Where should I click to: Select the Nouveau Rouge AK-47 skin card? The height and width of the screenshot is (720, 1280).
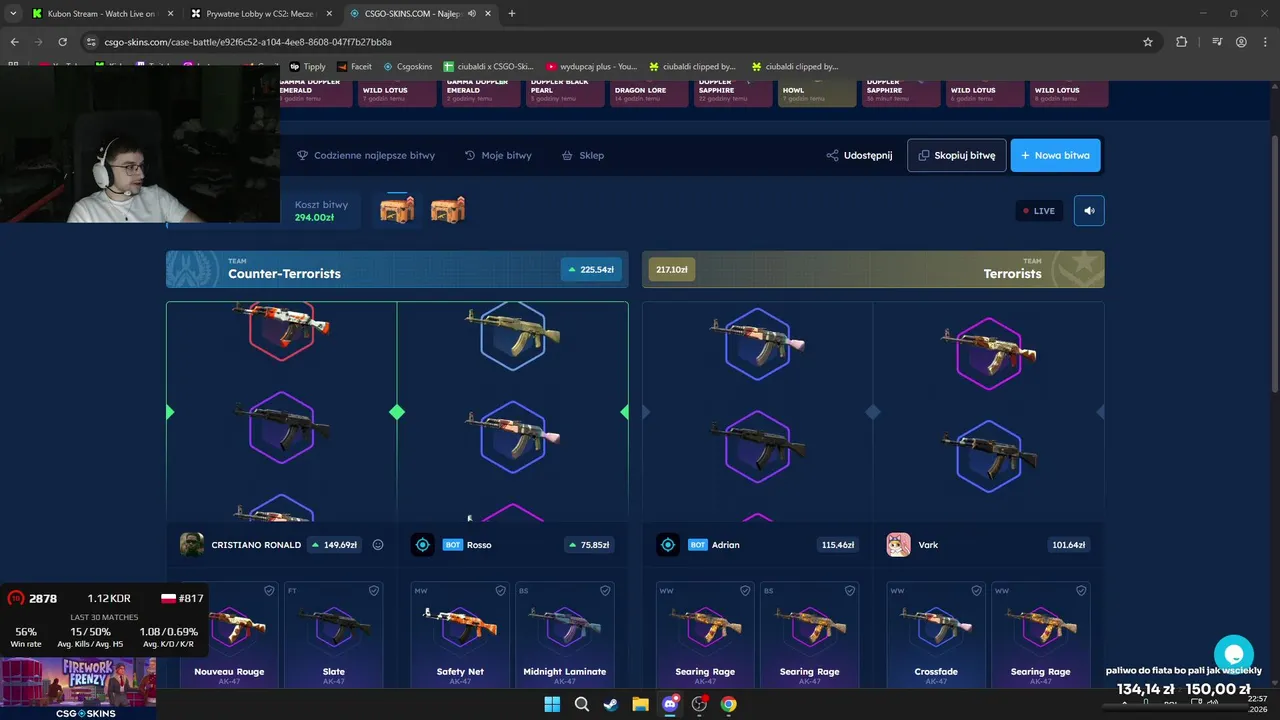click(230, 634)
